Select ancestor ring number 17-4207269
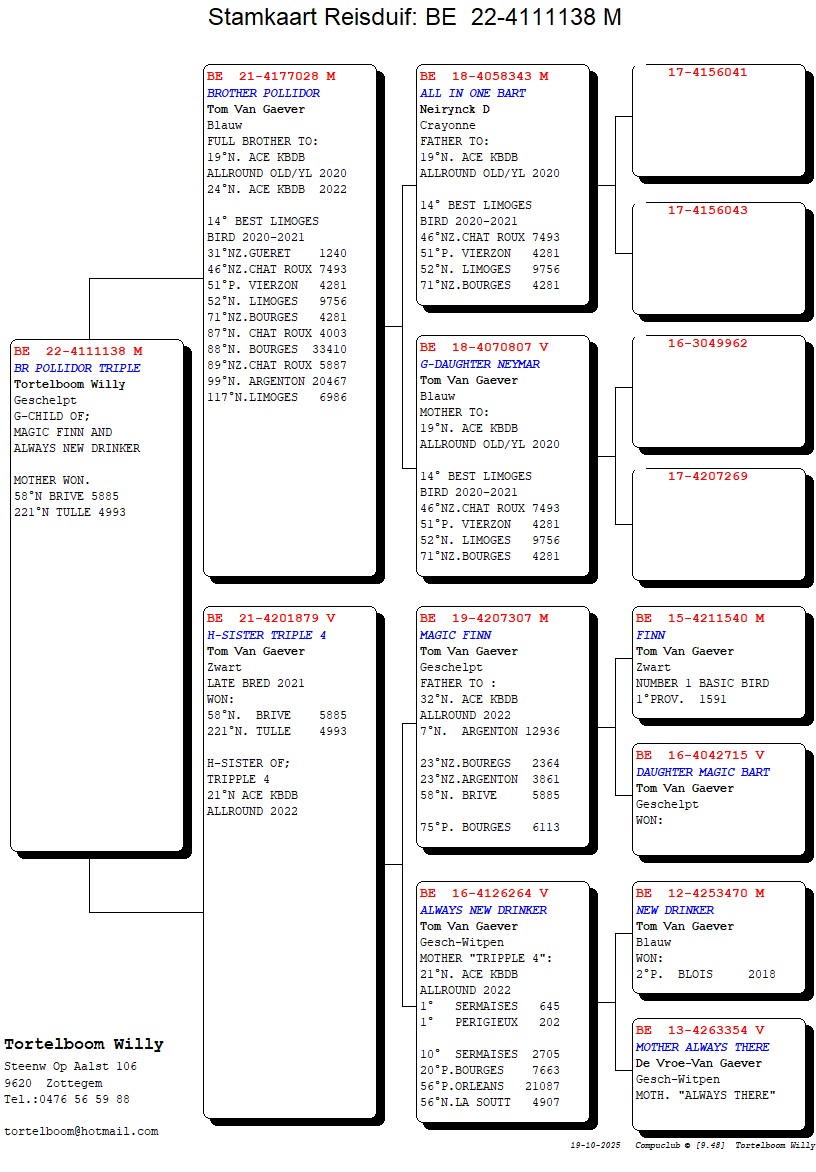 click(707, 476)
